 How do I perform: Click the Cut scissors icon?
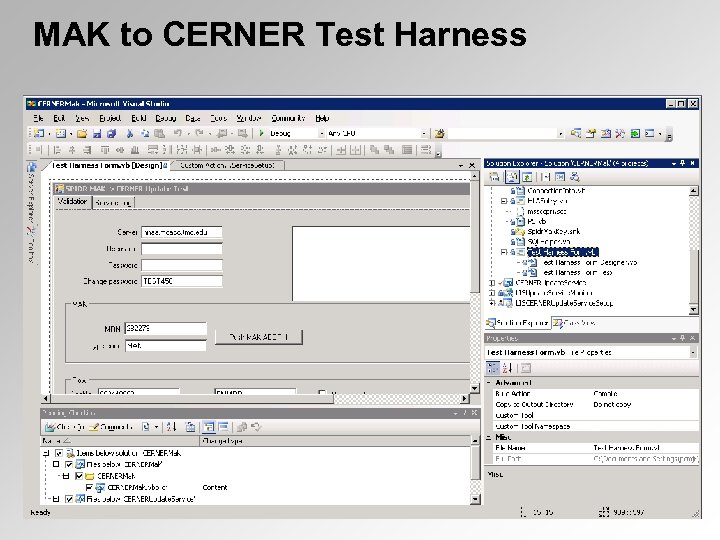pos(130,134)
